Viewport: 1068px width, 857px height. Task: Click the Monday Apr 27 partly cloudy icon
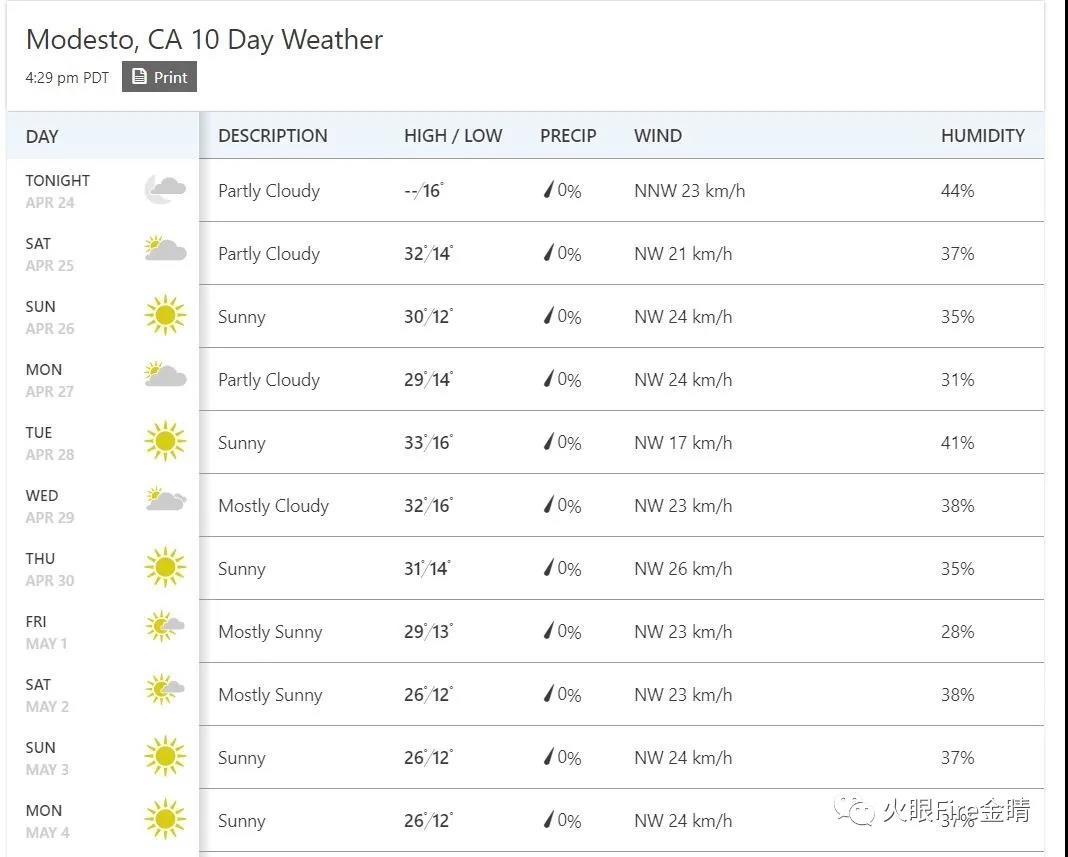coord(165,375)
